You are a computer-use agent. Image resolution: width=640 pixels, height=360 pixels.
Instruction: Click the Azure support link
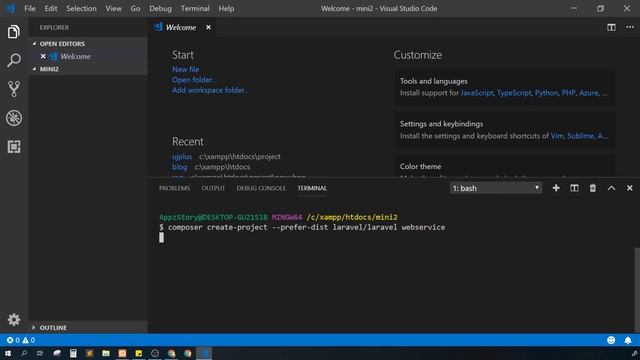click(588, 93)
